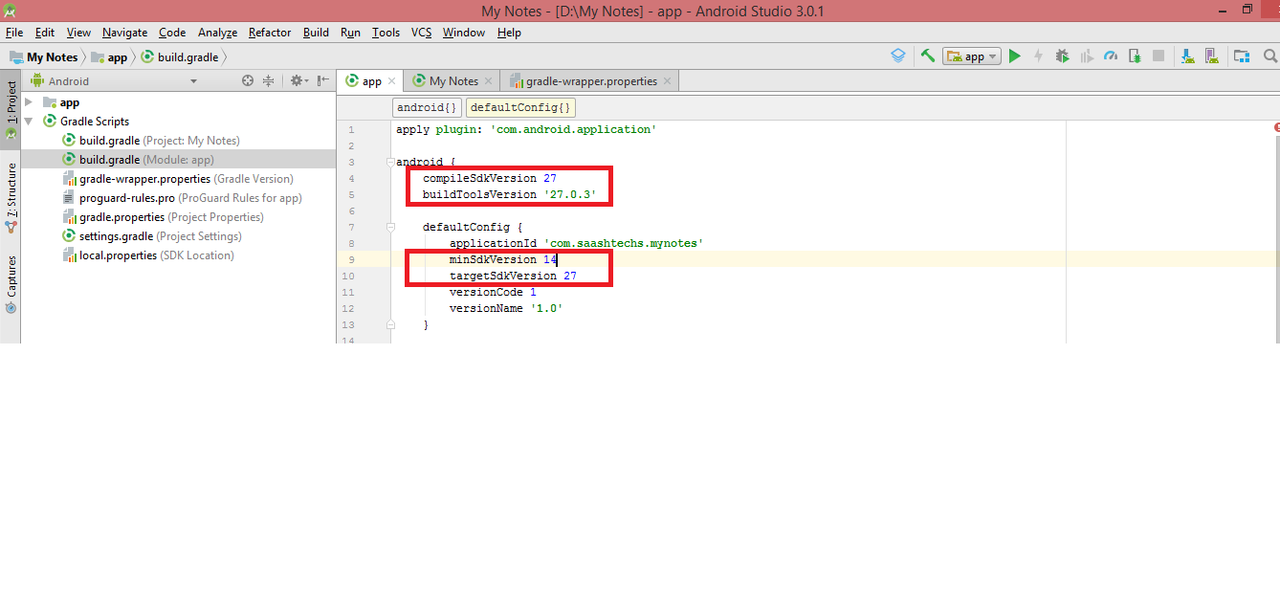The height and width of the screenshot is (598, 1280).
Task: Click the versionName '1.0' line
Action: pos(506,308)
